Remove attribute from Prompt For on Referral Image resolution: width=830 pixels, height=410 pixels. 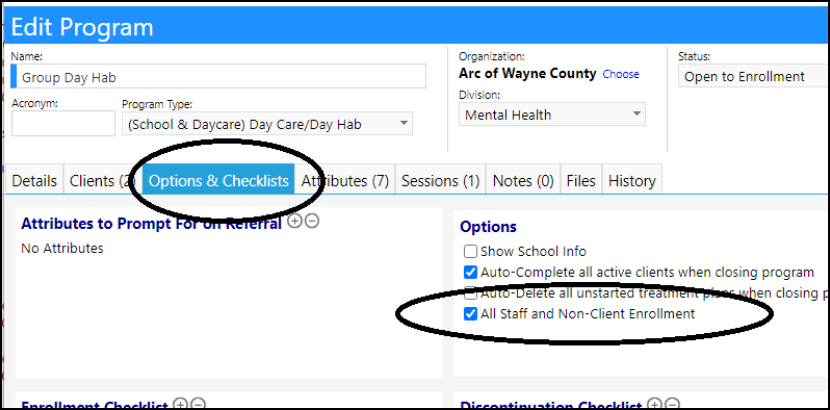tap(312, 221)
